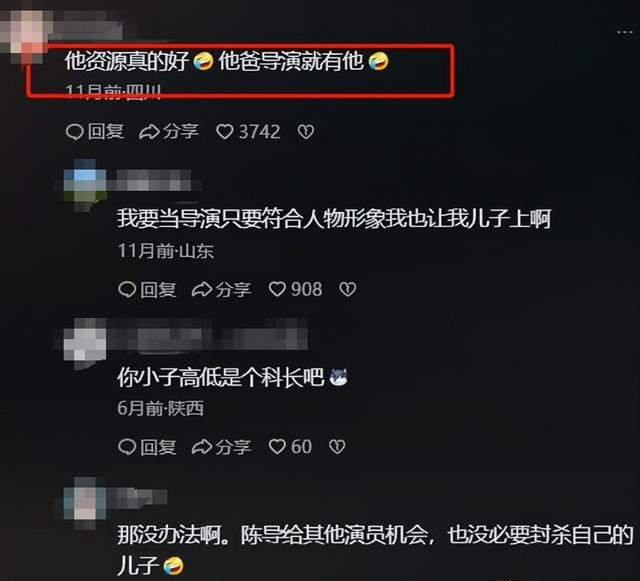Share the Shandong comment

(222, 289)
